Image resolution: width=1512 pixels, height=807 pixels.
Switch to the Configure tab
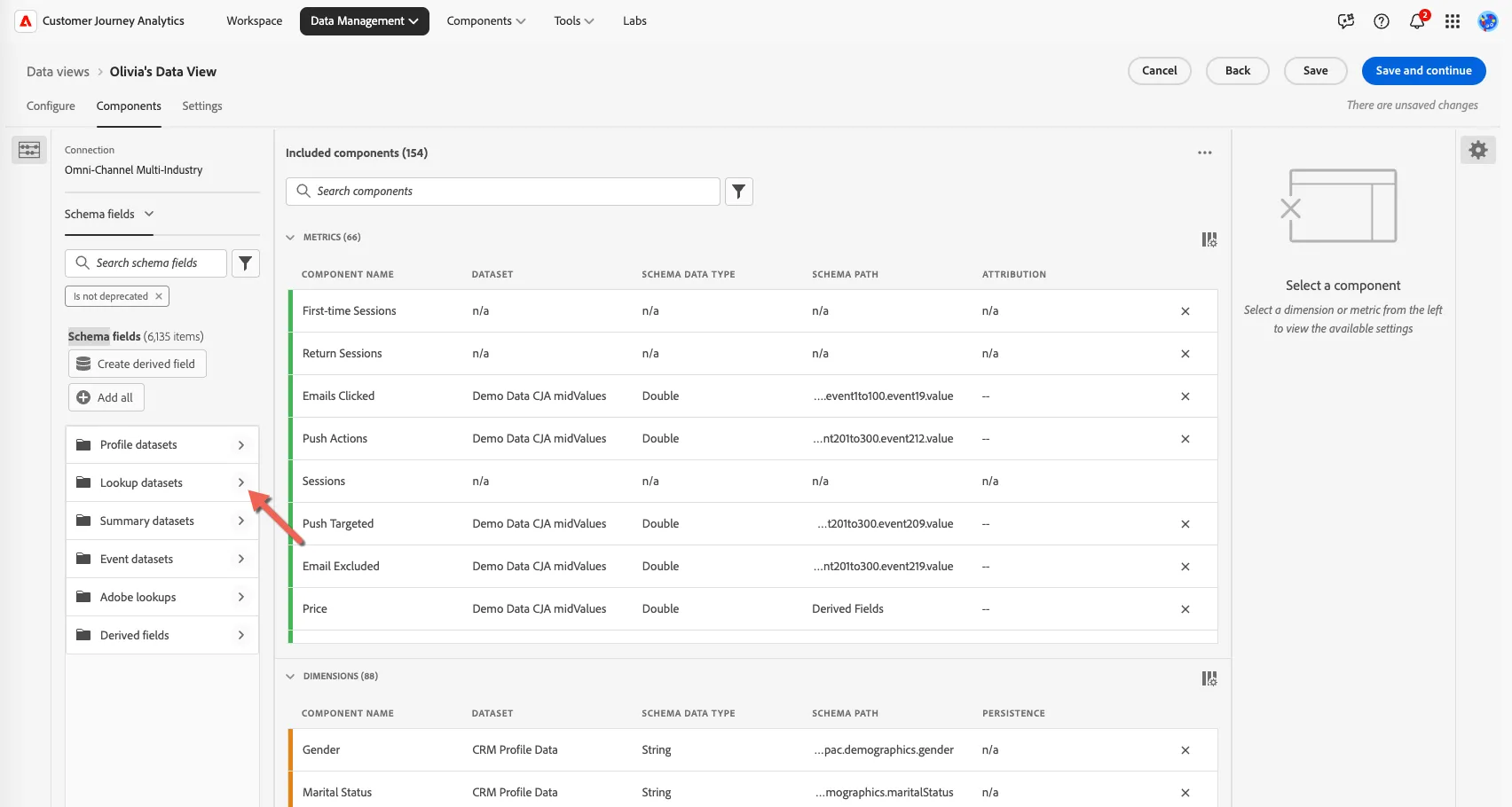(x=51, y=106)
